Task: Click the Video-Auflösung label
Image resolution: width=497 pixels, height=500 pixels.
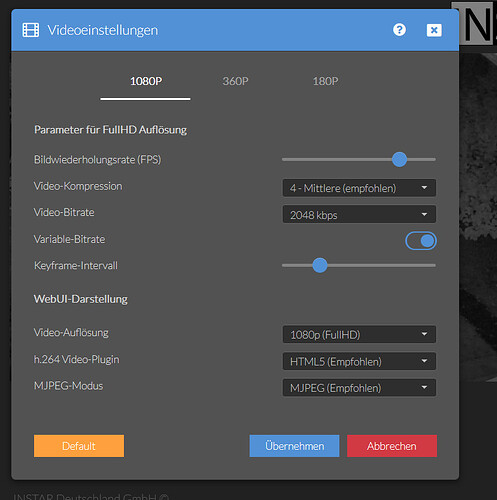Action: (71, 333)
